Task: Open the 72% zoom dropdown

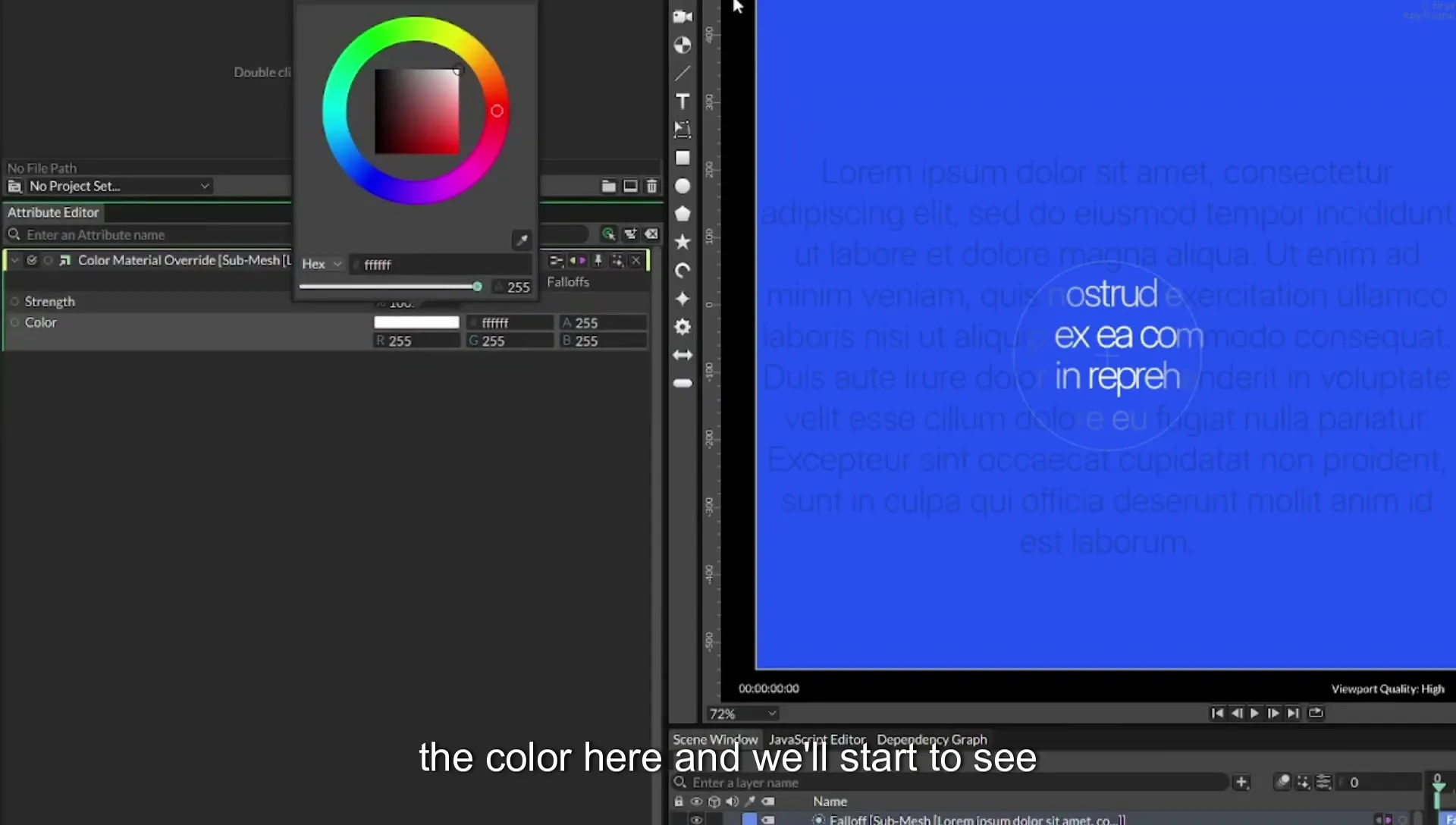Action: point(742,714)
